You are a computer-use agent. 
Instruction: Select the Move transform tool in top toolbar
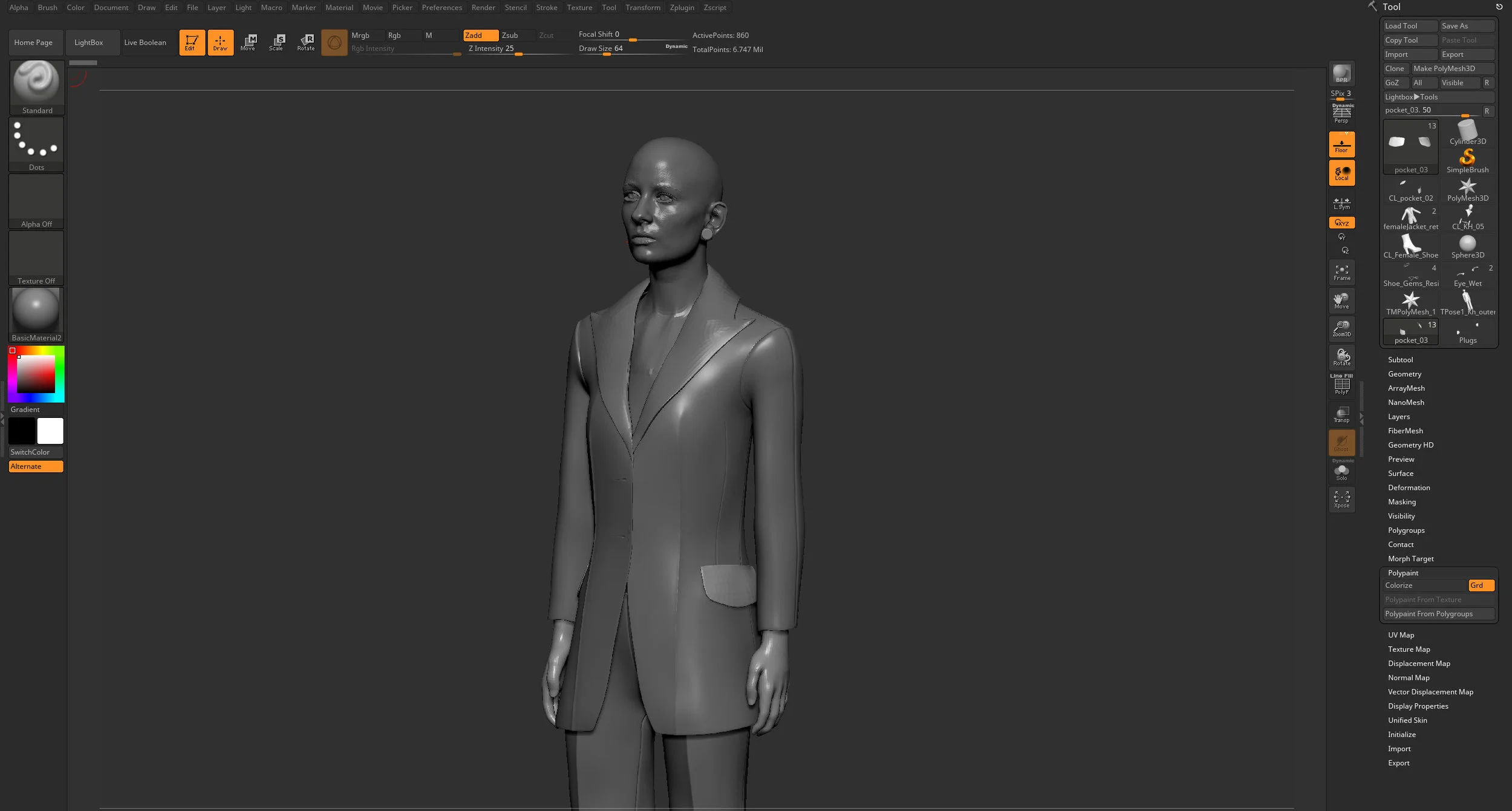tap(249, 42)
